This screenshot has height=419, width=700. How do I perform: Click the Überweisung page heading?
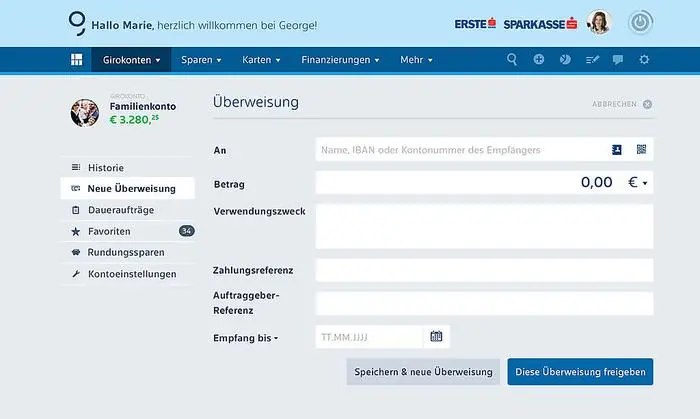click(x=256, y=102)
